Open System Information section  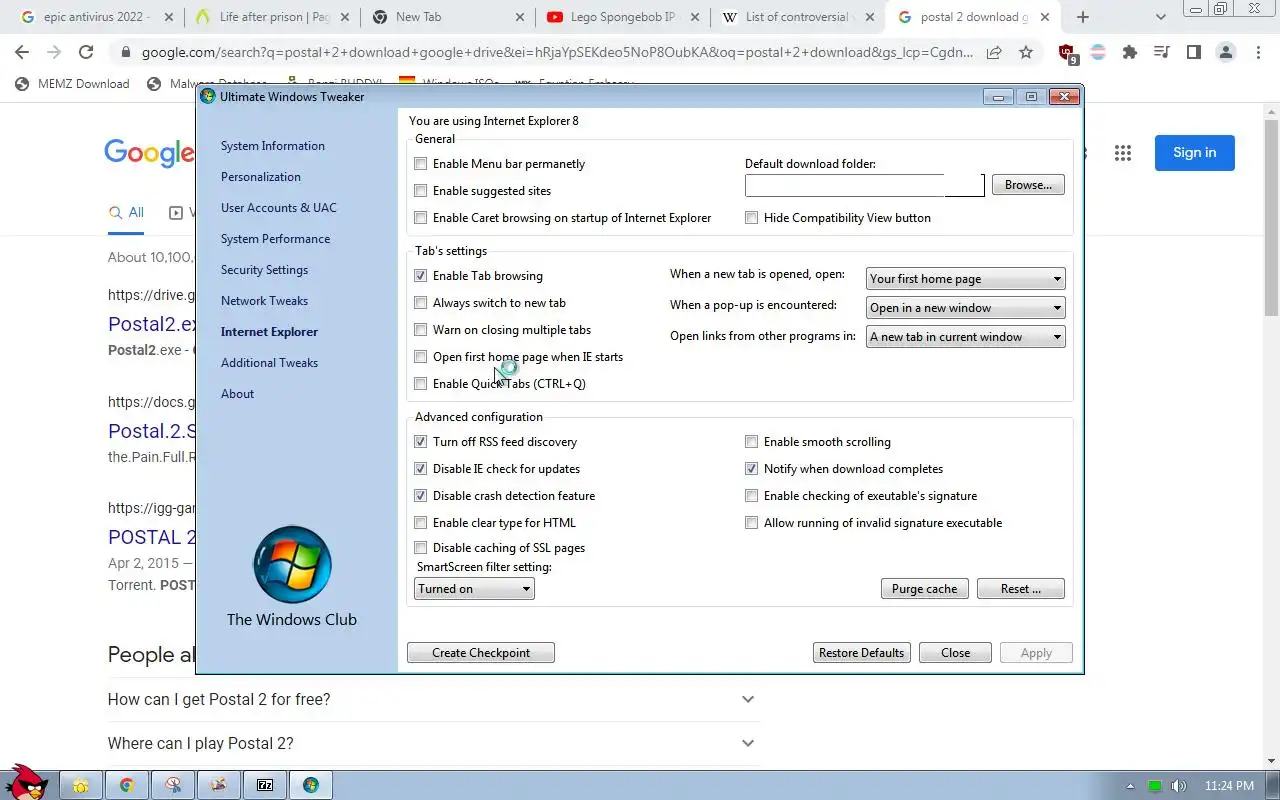click(x=273, y=146)
